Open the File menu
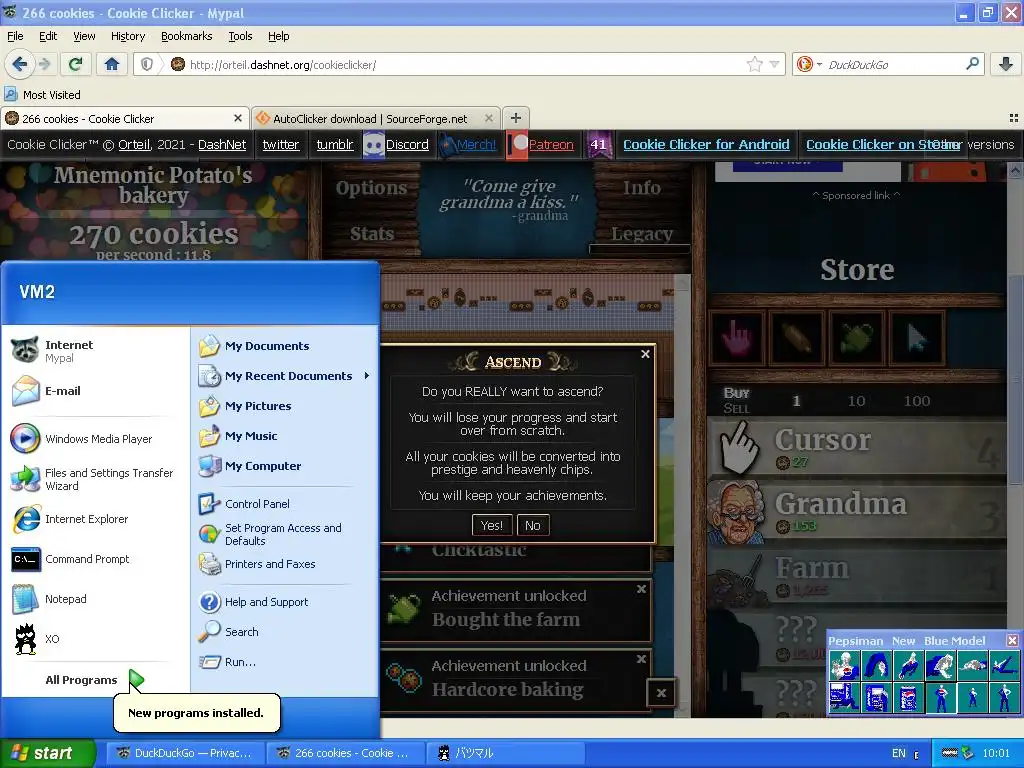1024x768 pixels. [15, 36]
